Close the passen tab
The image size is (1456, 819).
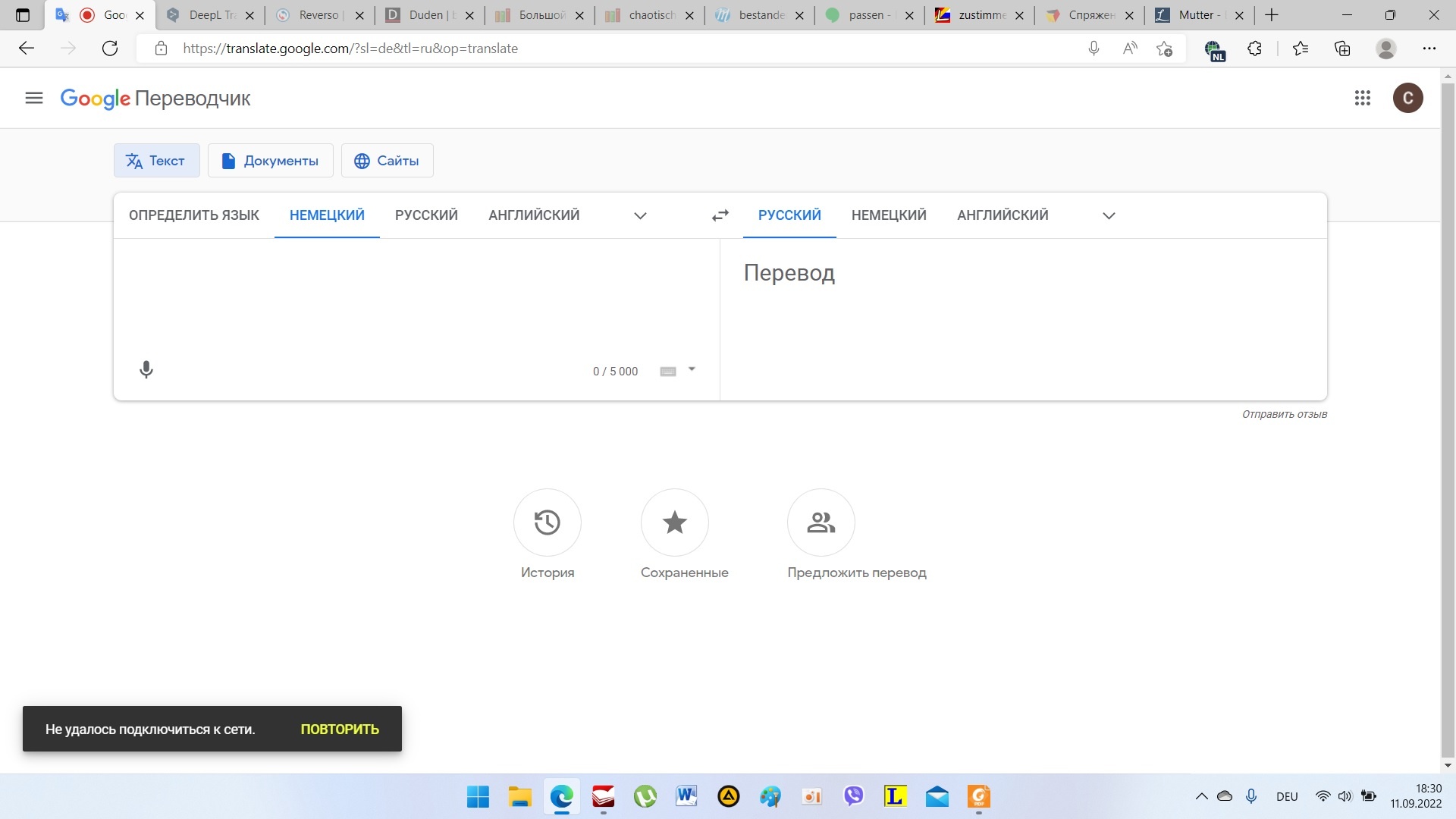[x=909, y=15]
